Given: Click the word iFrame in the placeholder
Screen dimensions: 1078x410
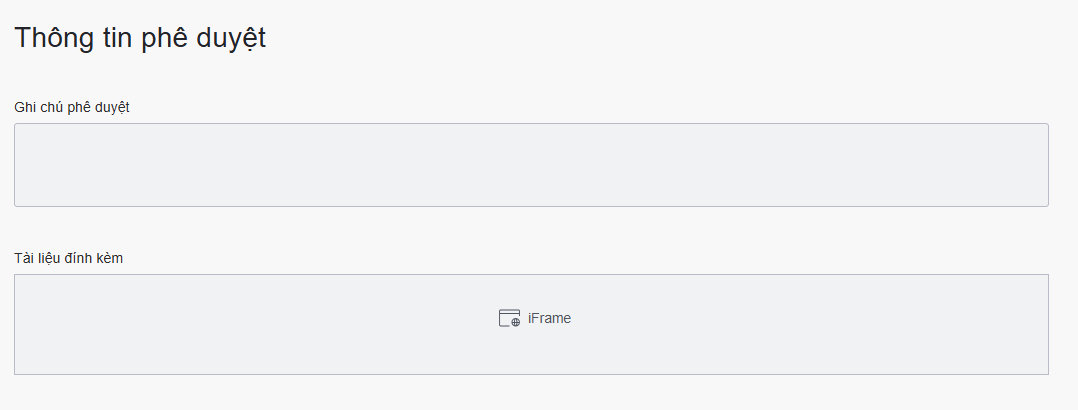Looking at the screenshot, I should (549, 319).
